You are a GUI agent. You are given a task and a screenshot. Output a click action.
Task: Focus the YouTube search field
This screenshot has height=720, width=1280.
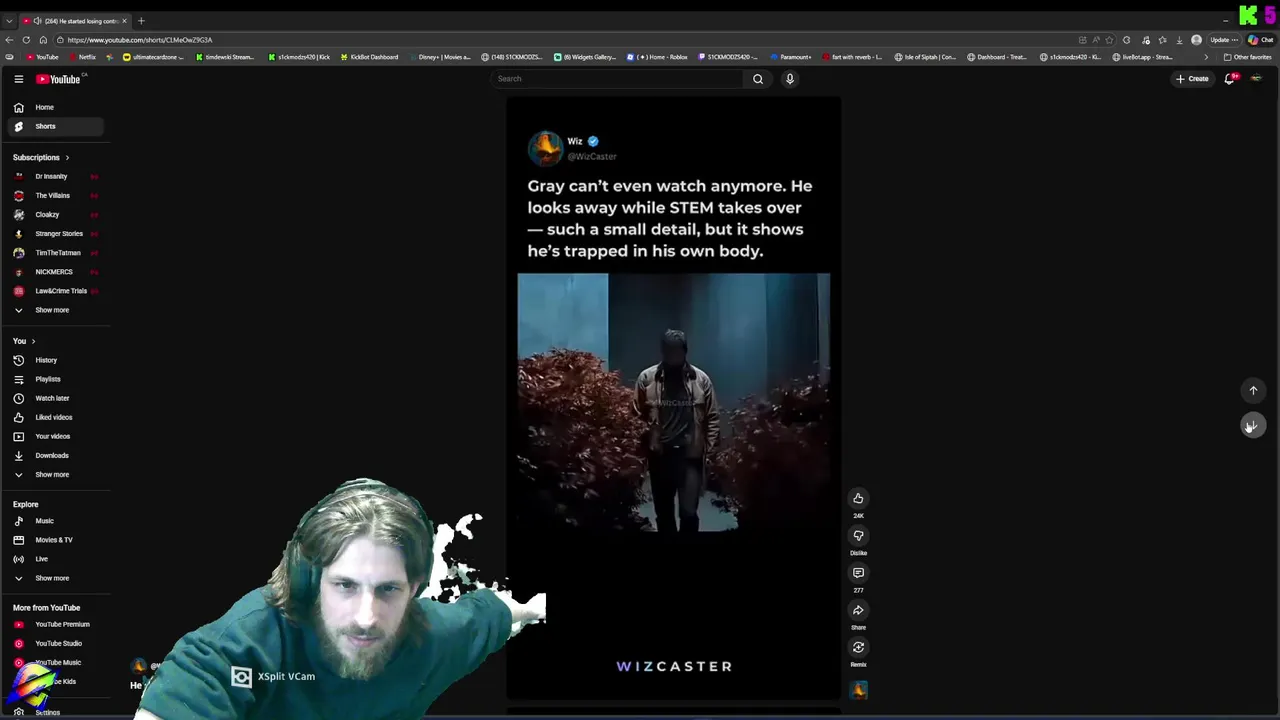click(x=617, y=79)
